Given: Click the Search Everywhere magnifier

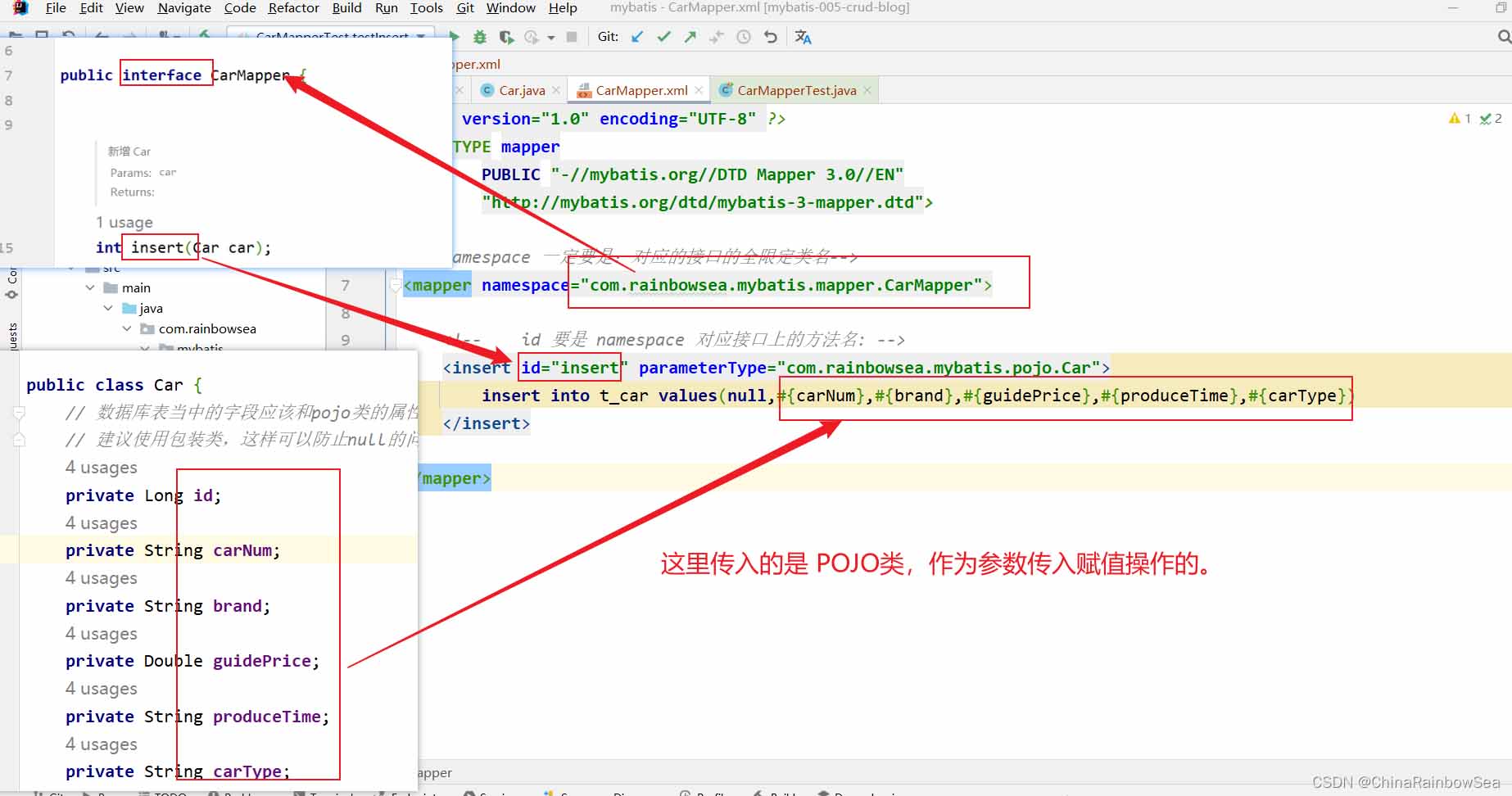Looking at the screenshot, I should click(1504, 37).
